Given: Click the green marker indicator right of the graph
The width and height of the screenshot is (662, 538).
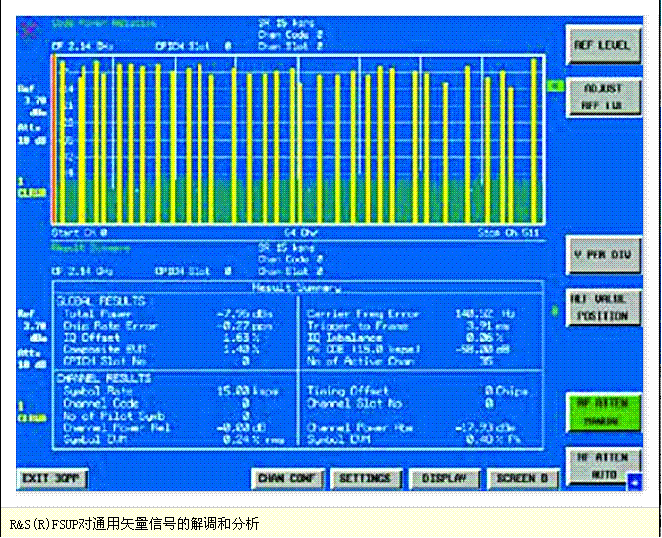Looking at the screenshot, I should [554, 87].
